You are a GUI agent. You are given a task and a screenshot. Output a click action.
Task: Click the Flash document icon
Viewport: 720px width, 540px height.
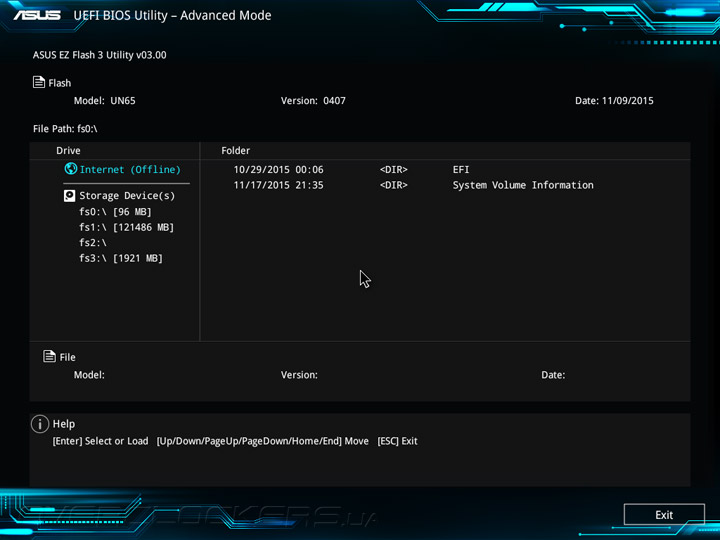(x=39, y=82)
